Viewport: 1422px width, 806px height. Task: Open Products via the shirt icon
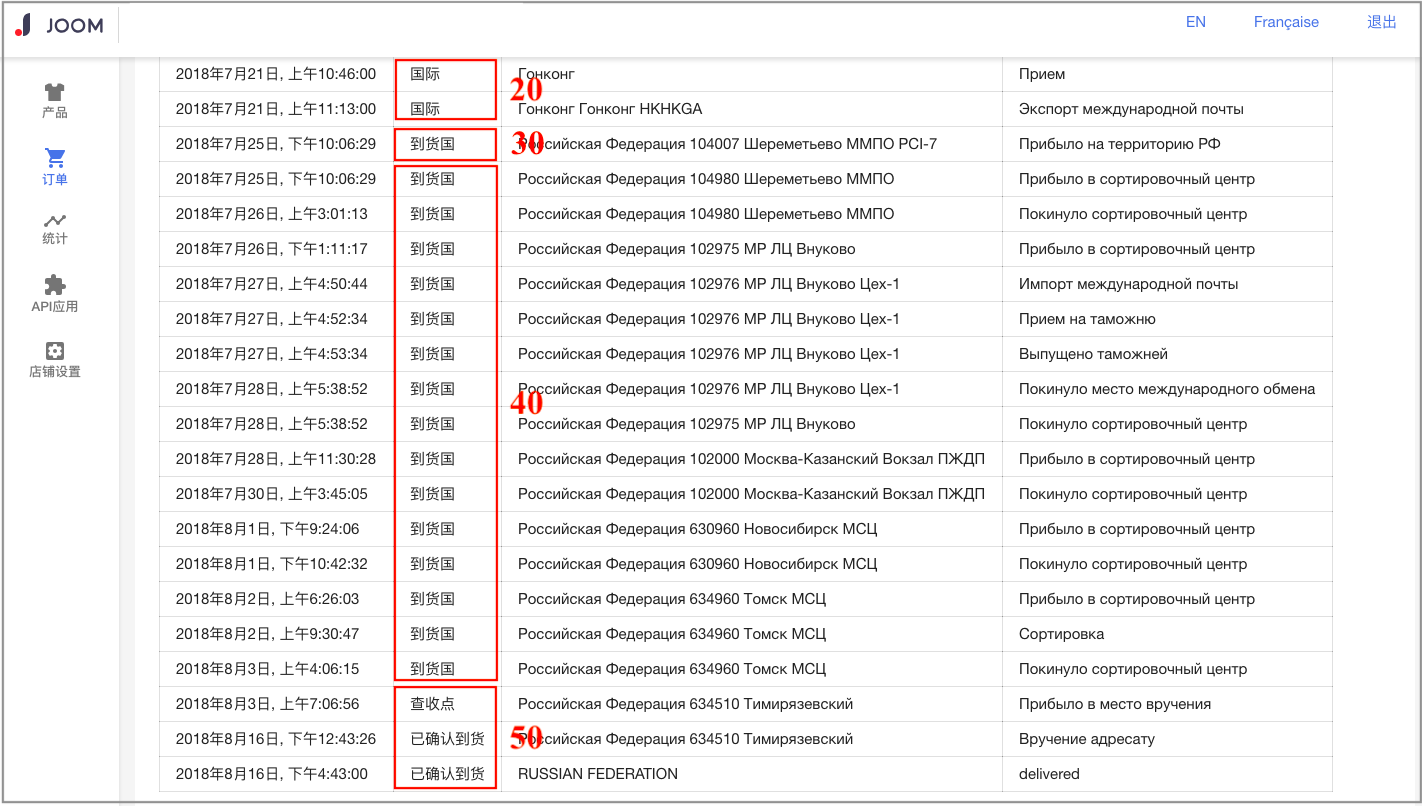(55, 93)
